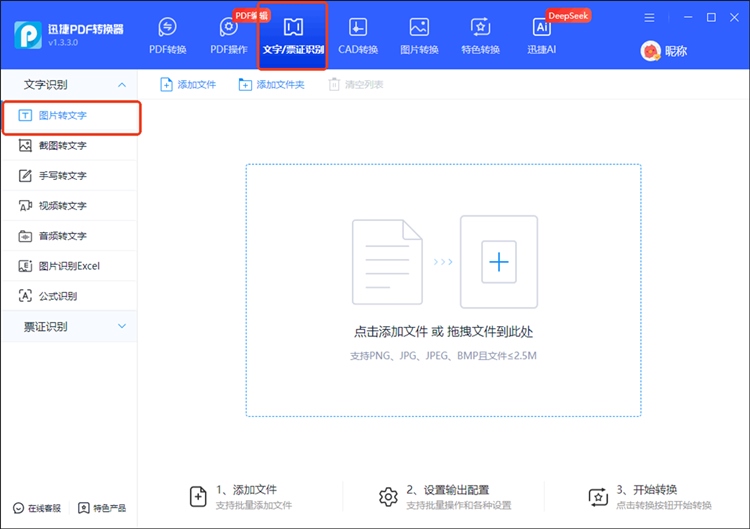The height and width of the screenshot is (529, 750).
Task: Click the plus icon in drop zone
Action: point(498,262)
